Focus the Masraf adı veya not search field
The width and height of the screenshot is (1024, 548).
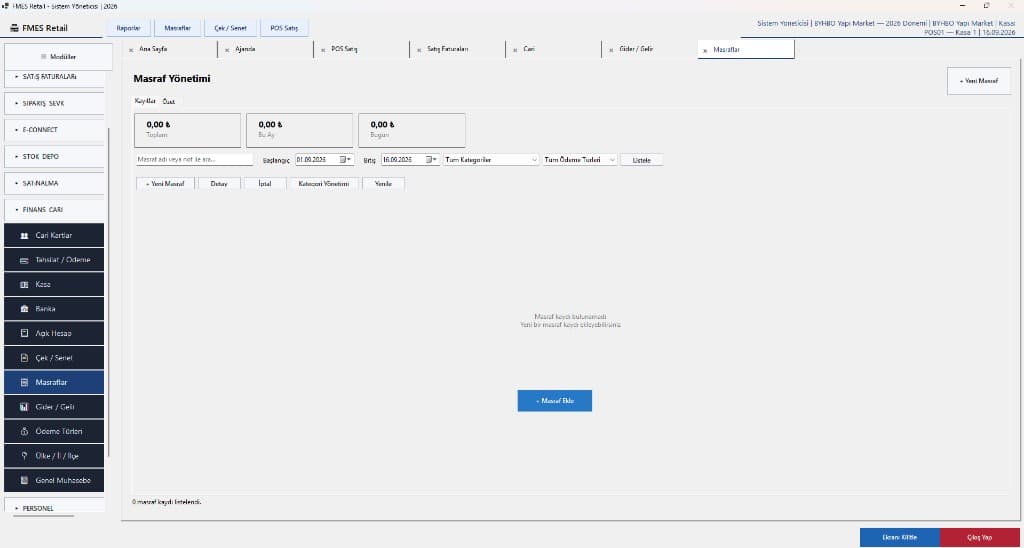tap(194, 159)
